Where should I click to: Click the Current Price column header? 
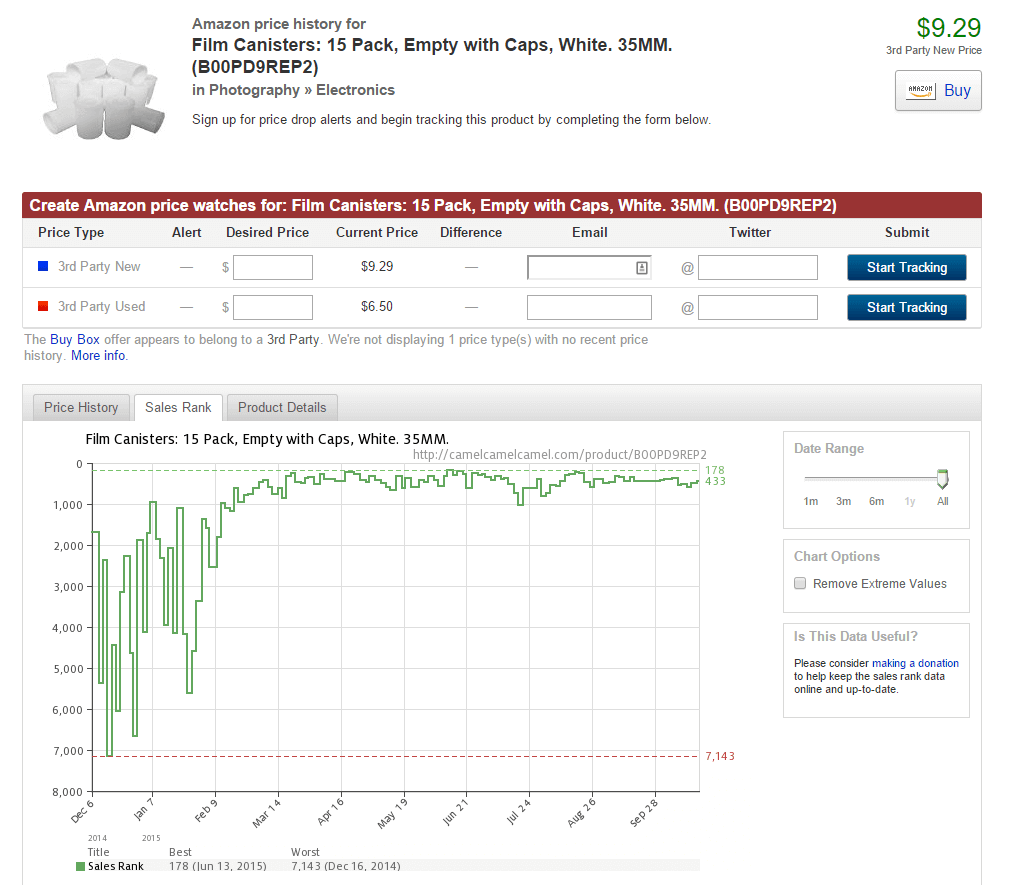point(377,233)
